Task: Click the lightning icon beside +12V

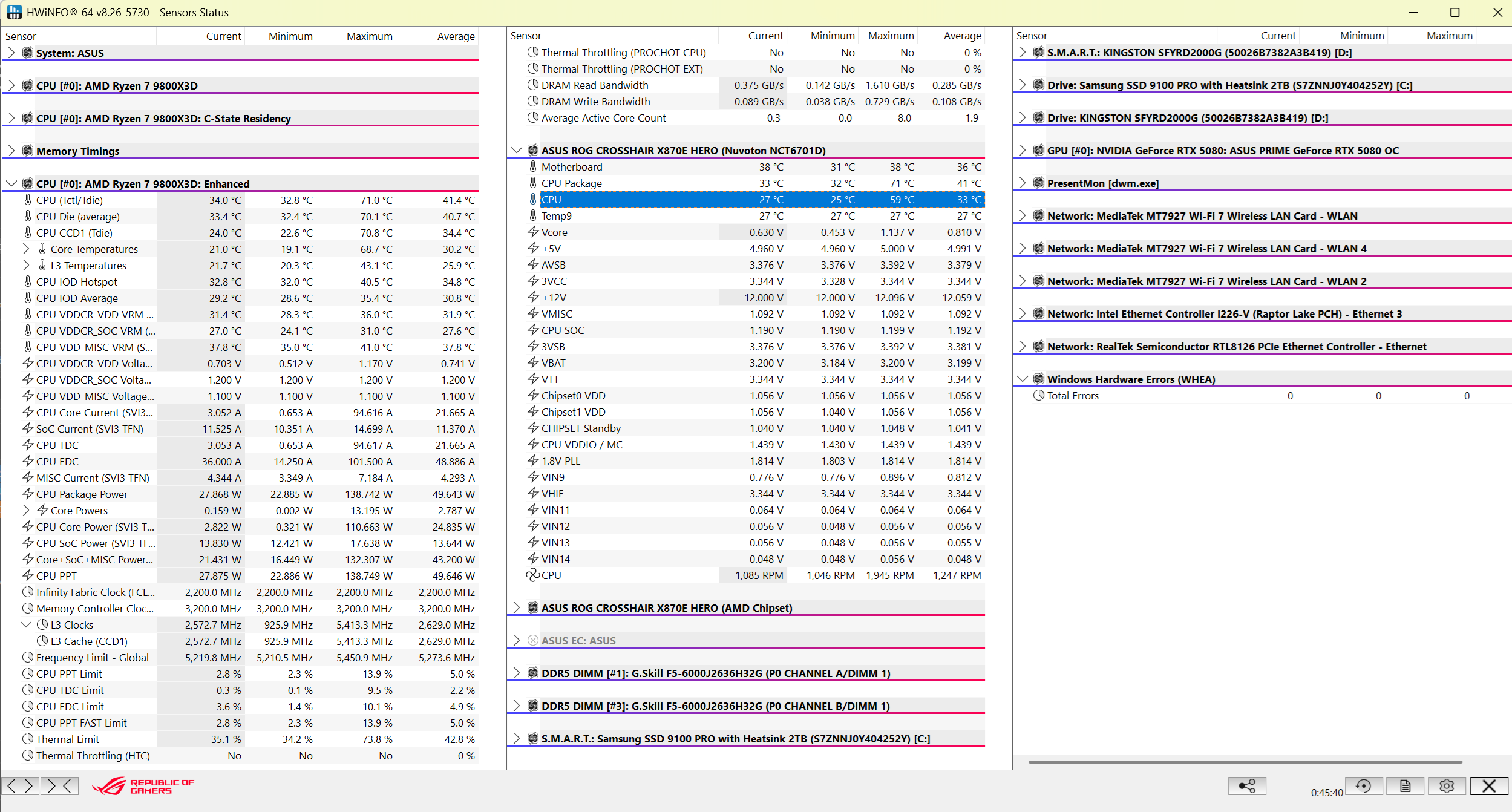Action: pos(533,297)
